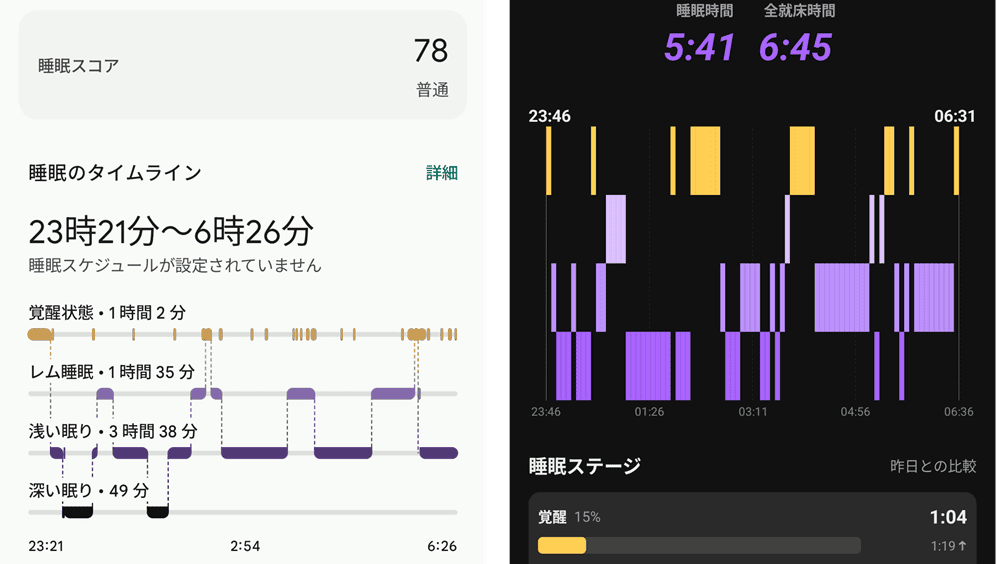Viewport: 1000px width, 564px height.
Task: Click the 06:31 end time above chart
Action: click(955, 116)
